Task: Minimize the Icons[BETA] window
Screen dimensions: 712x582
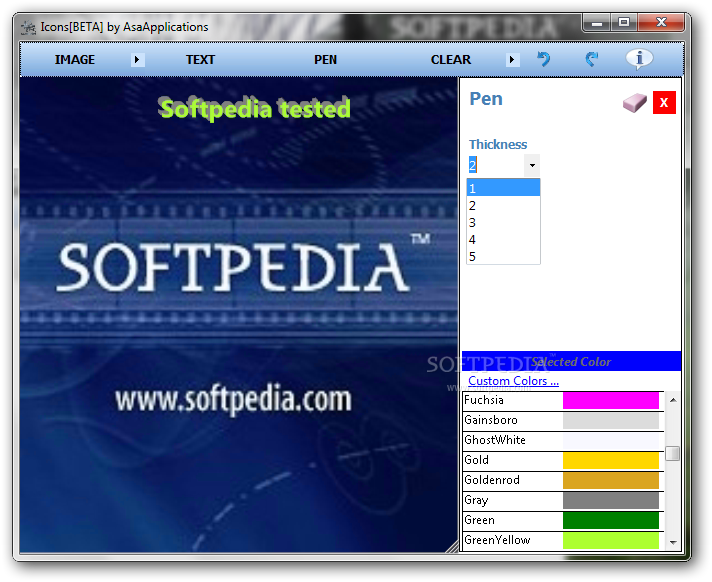Action: tap(597, 23)
